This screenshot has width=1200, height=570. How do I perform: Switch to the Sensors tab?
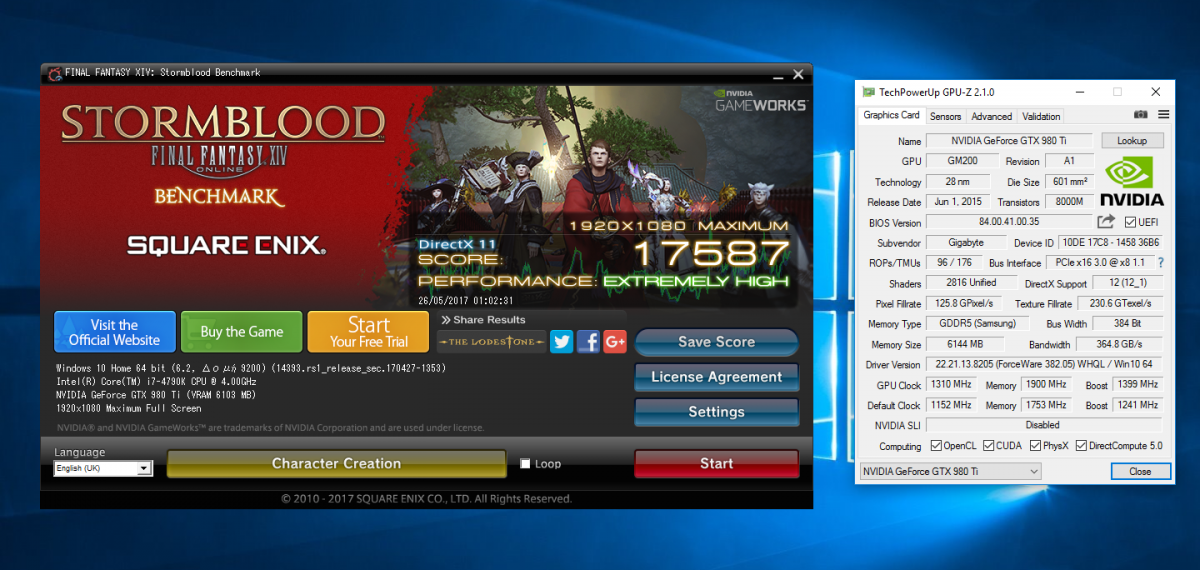(x=945, y=116)
